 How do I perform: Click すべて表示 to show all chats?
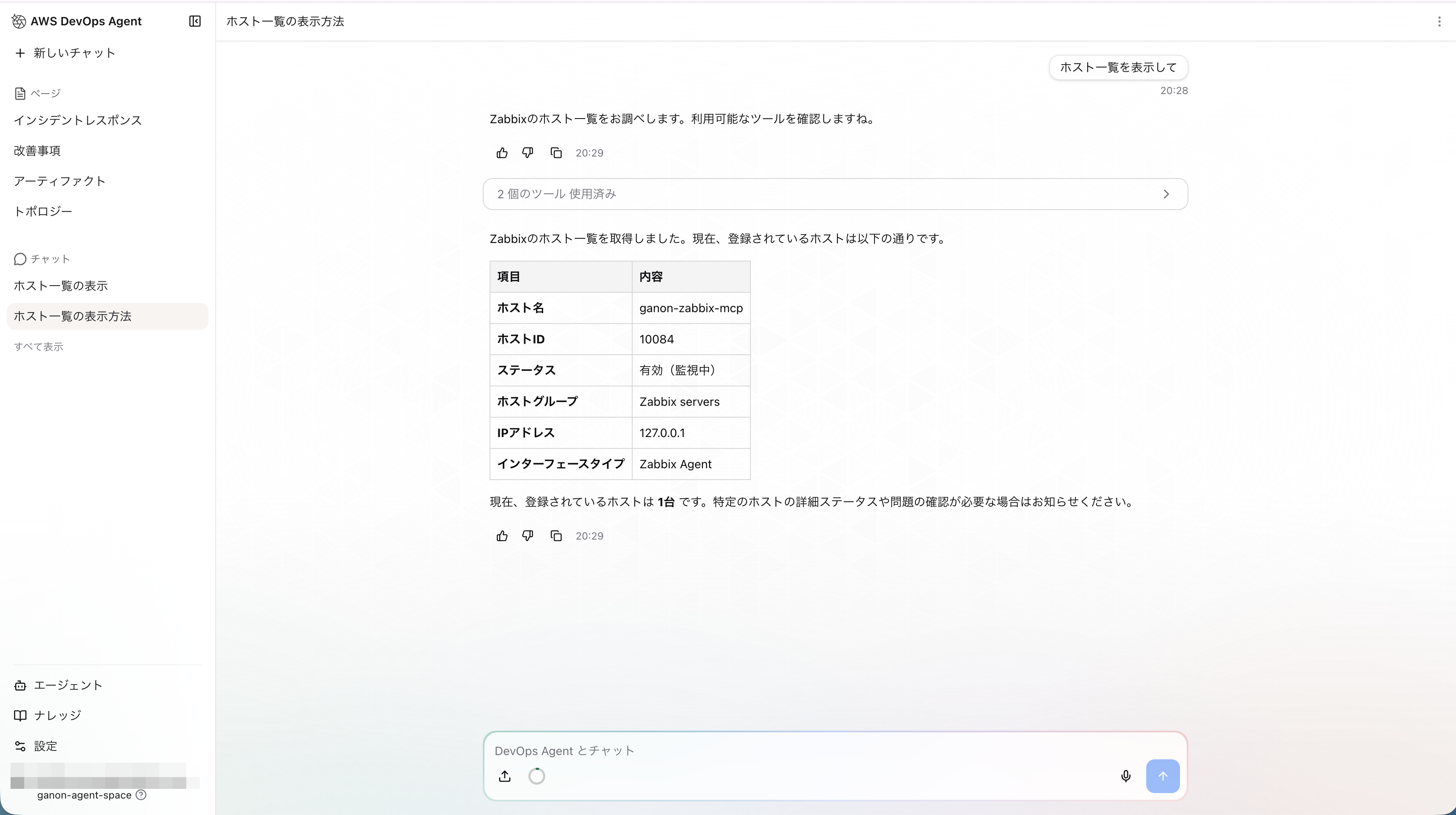coord(38,347)
